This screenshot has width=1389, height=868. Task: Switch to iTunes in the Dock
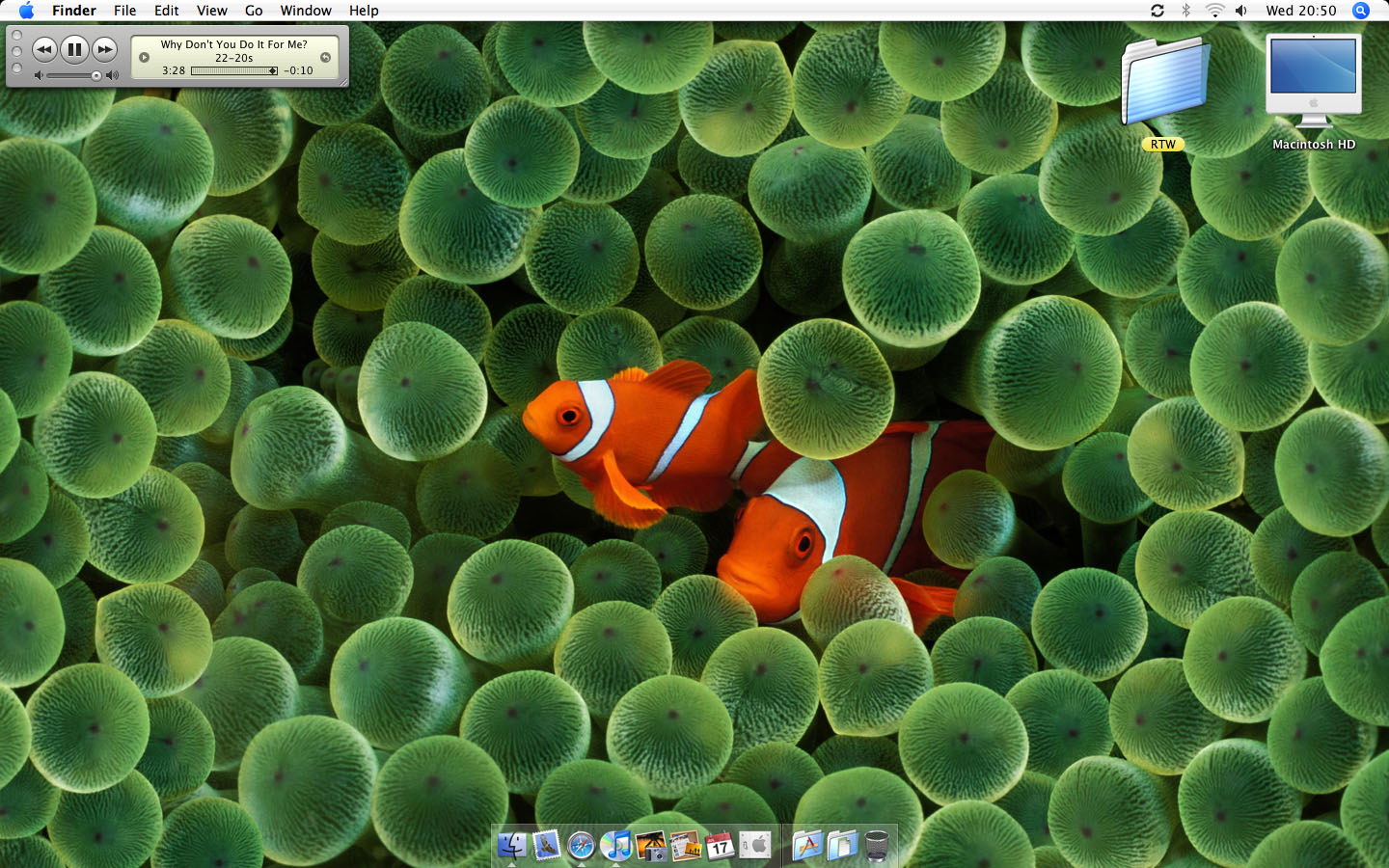615,846
